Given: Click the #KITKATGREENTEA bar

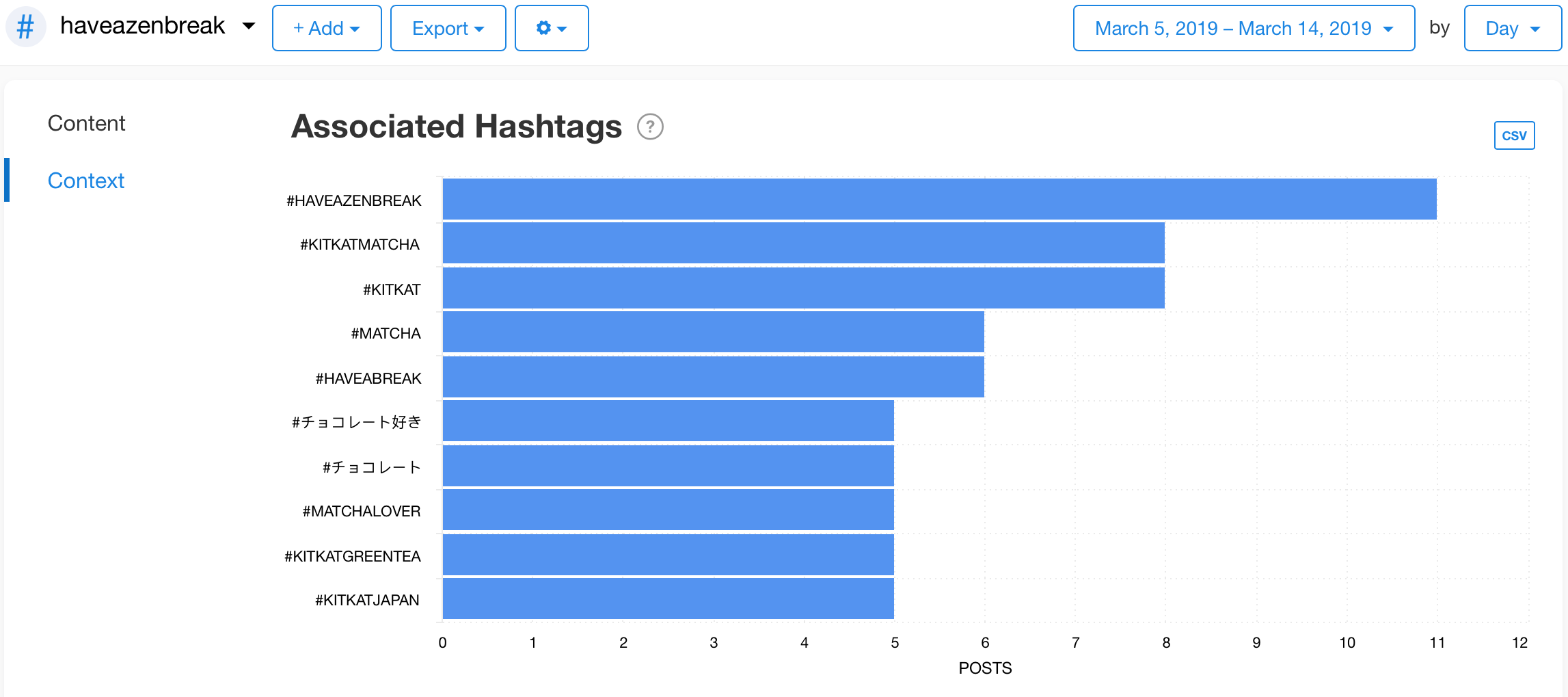Looking at the screenshot, I should click(668, 555).
